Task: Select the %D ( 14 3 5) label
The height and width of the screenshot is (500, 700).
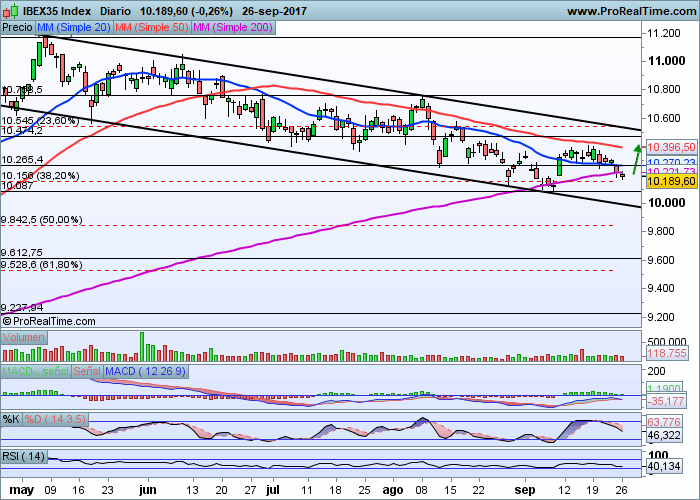Action: click(x=54, y=419)
